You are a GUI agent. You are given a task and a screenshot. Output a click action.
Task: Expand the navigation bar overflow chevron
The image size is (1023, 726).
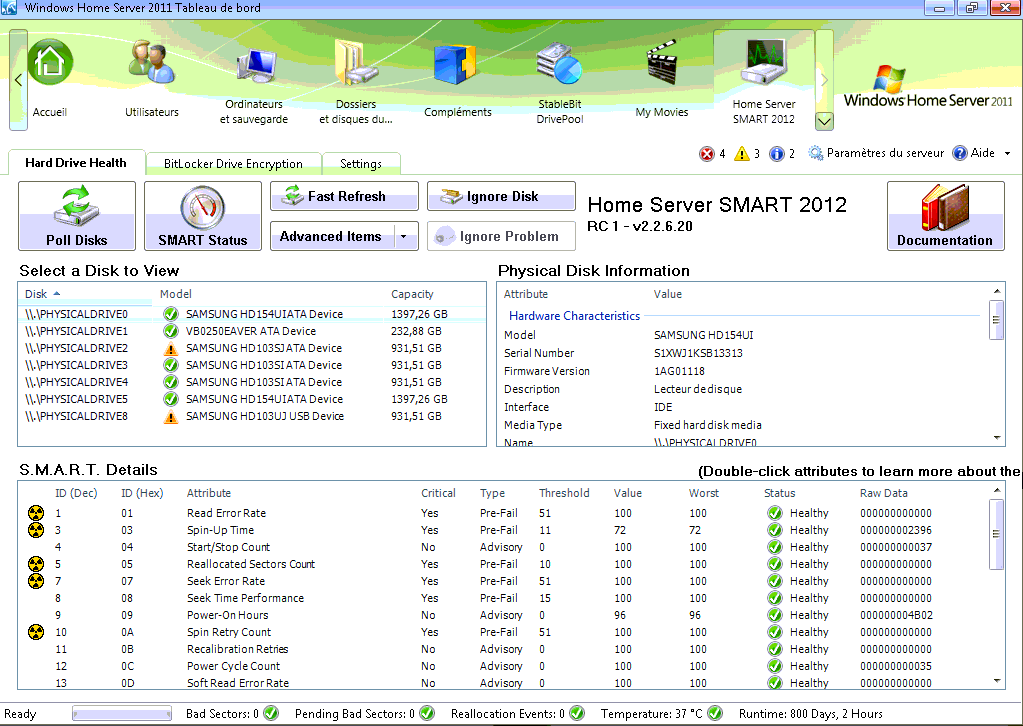824,121
